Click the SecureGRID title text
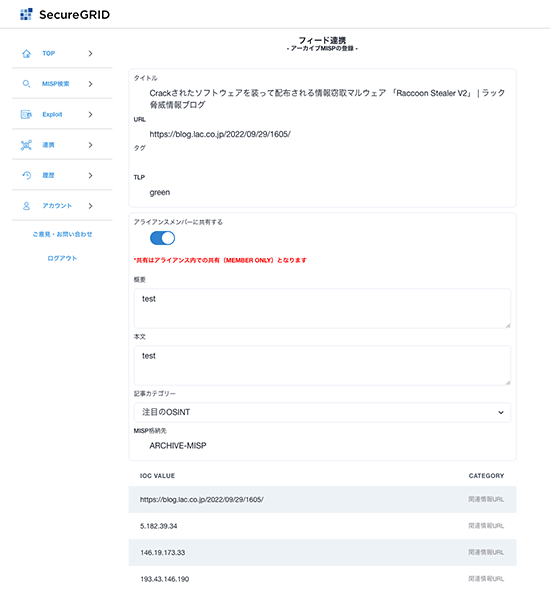 coord(74,15)
